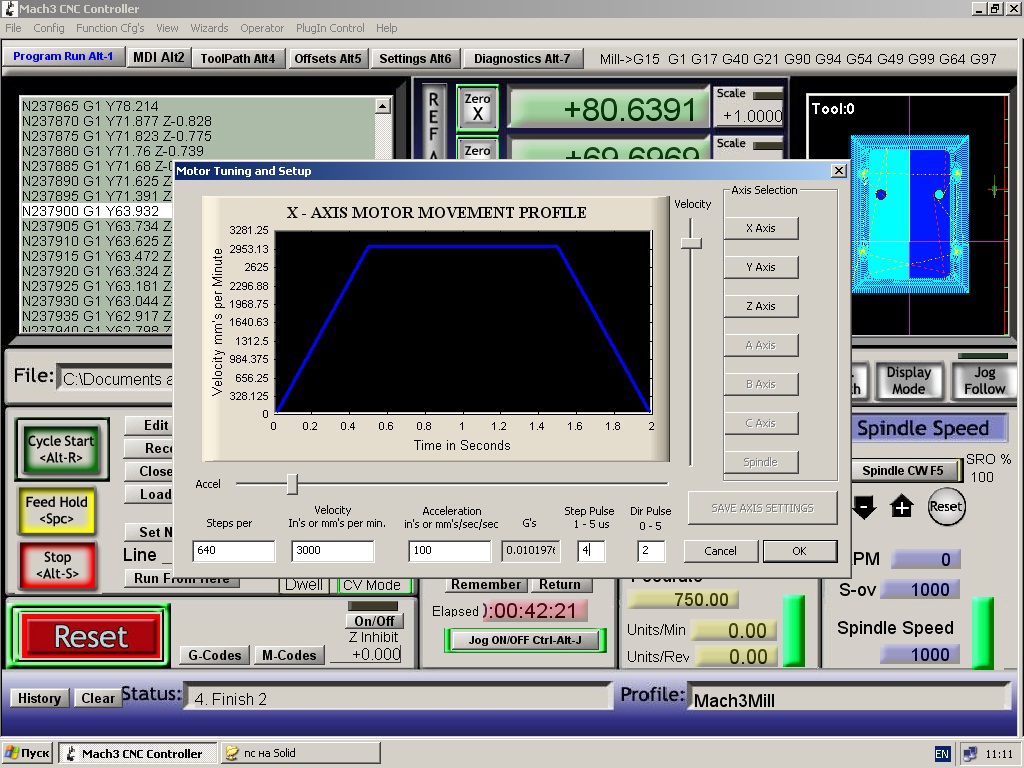Screen dimensions: 1024x768
Task: Zero the X axis DRO
Action: click(477, 107)
